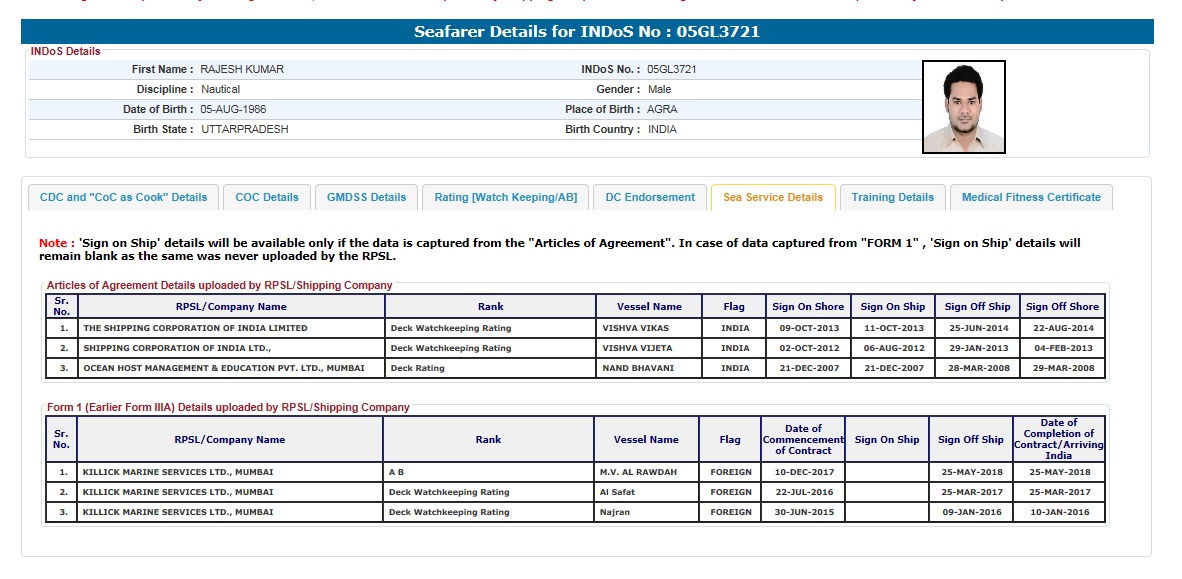Click the M.V. AL RAWDAH vessel cell
This screenshot has height=579, width=1182.
coord(647,472)
